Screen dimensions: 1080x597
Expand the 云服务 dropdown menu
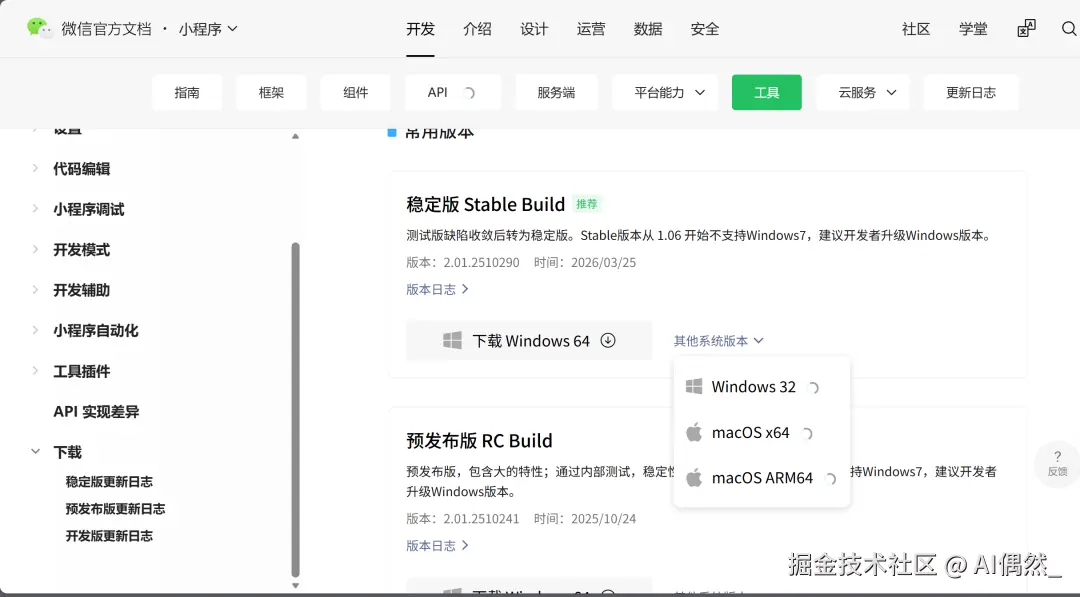coord(863,92)
